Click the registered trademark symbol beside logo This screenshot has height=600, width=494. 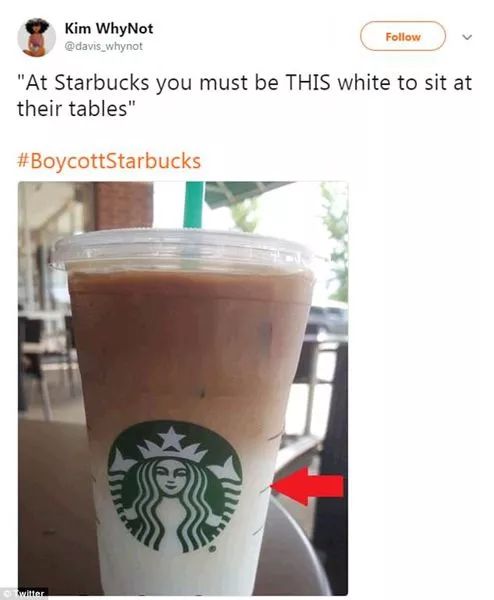(x=211, y=549)
